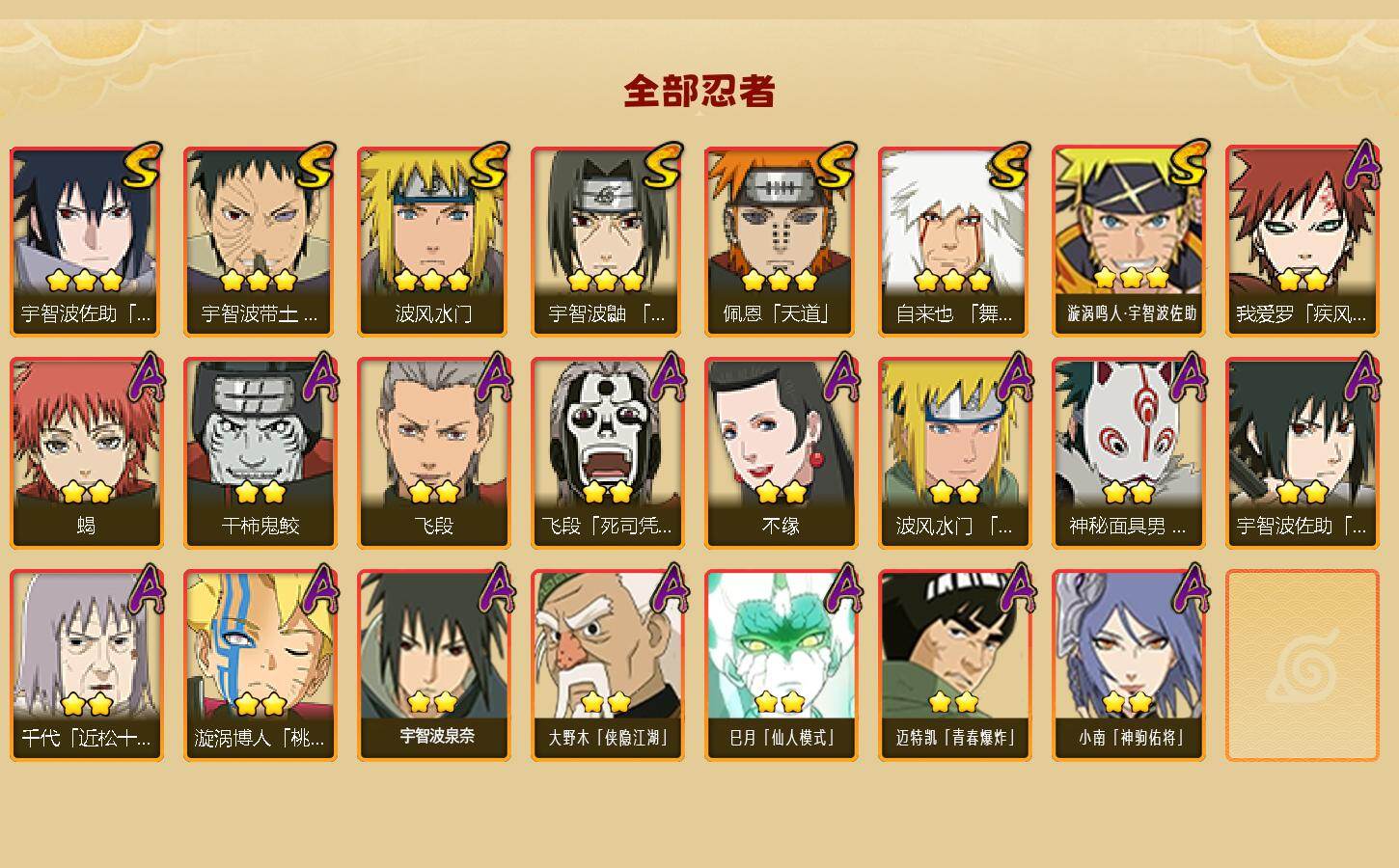Choose the 蝎 ninja card

click(86, 453)
